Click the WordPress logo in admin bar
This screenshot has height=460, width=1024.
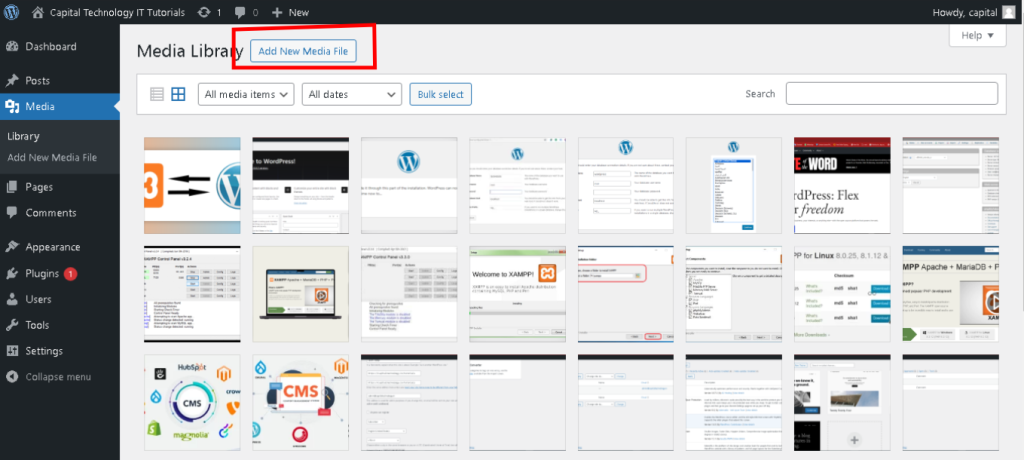[x=12, y=12]
